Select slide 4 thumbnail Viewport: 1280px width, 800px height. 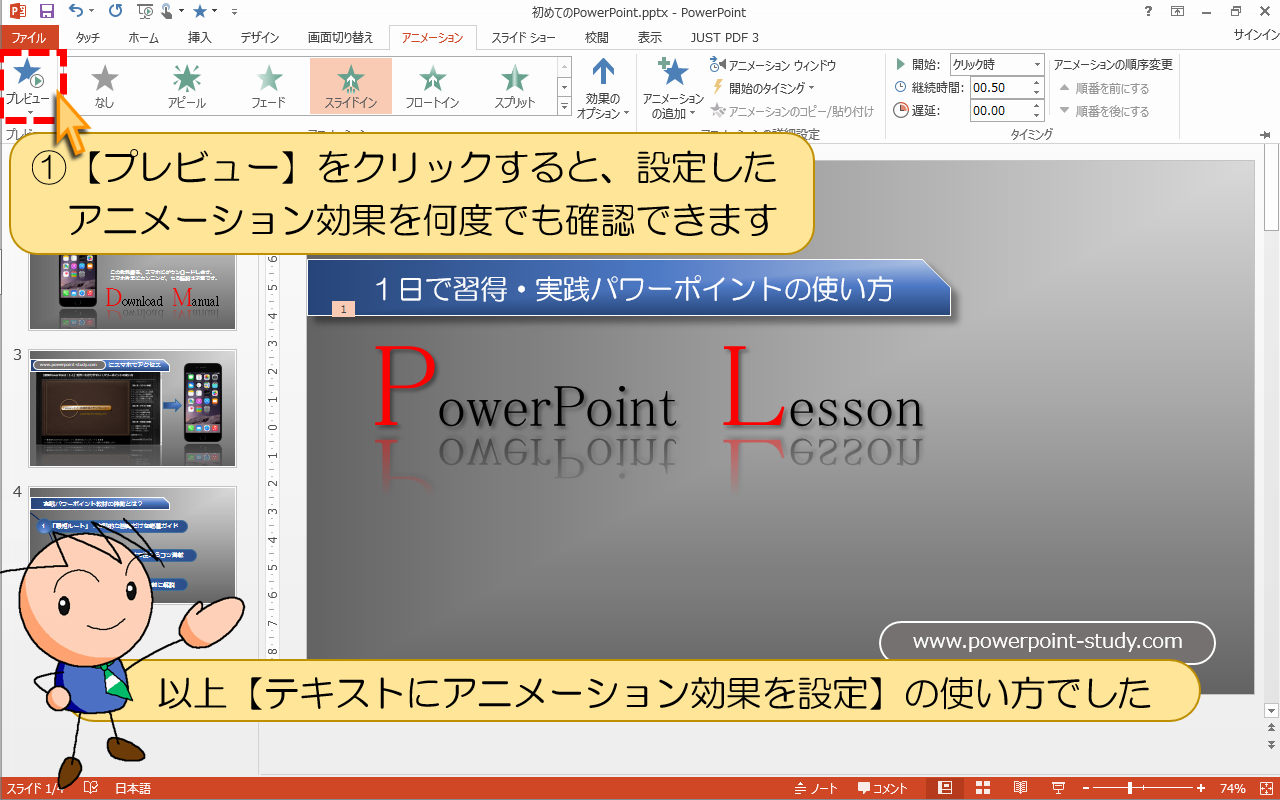coord(132,545)
